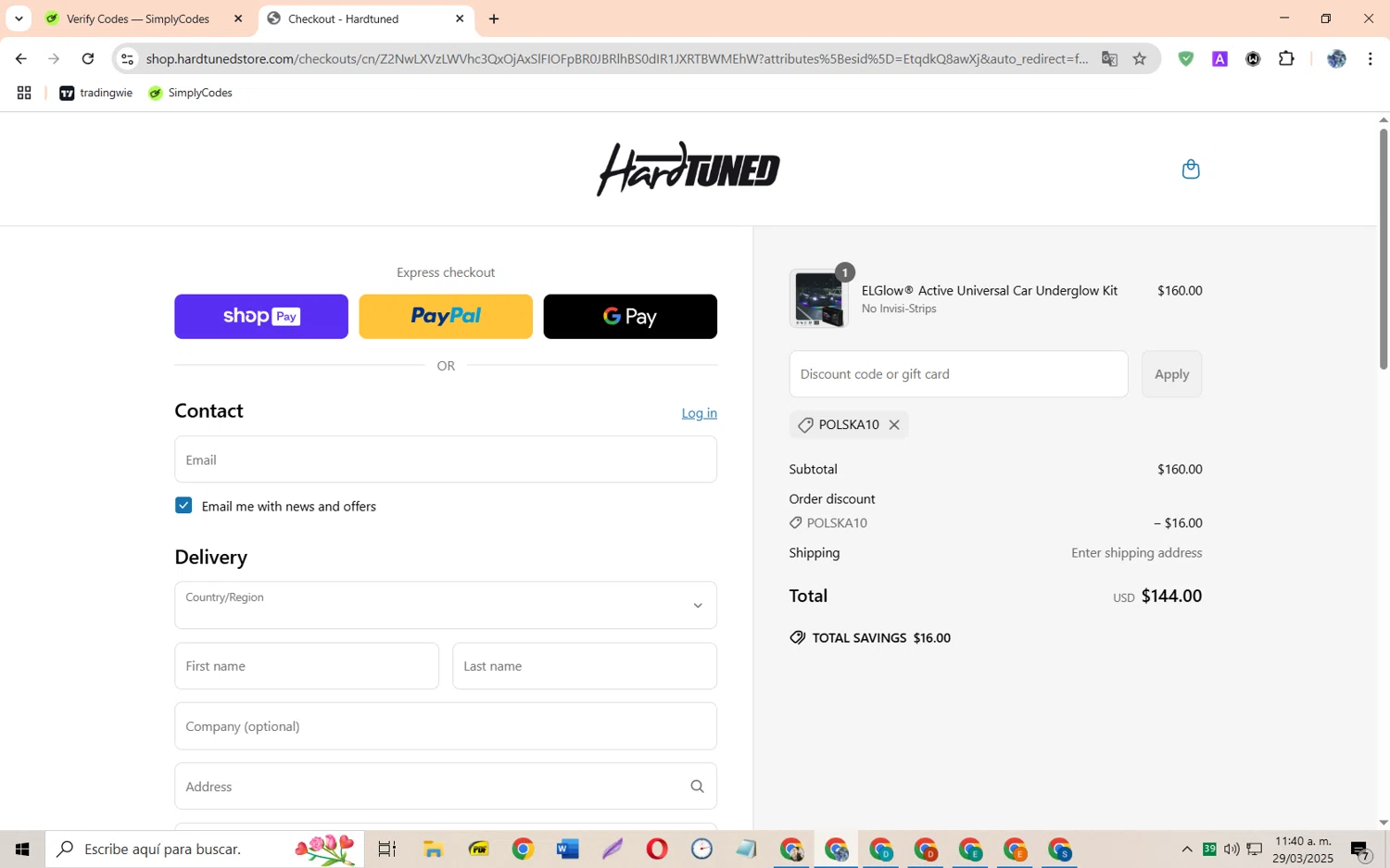Click the green shield extension icon
The image size is (1390, 868).
[x=1185, y=58]
